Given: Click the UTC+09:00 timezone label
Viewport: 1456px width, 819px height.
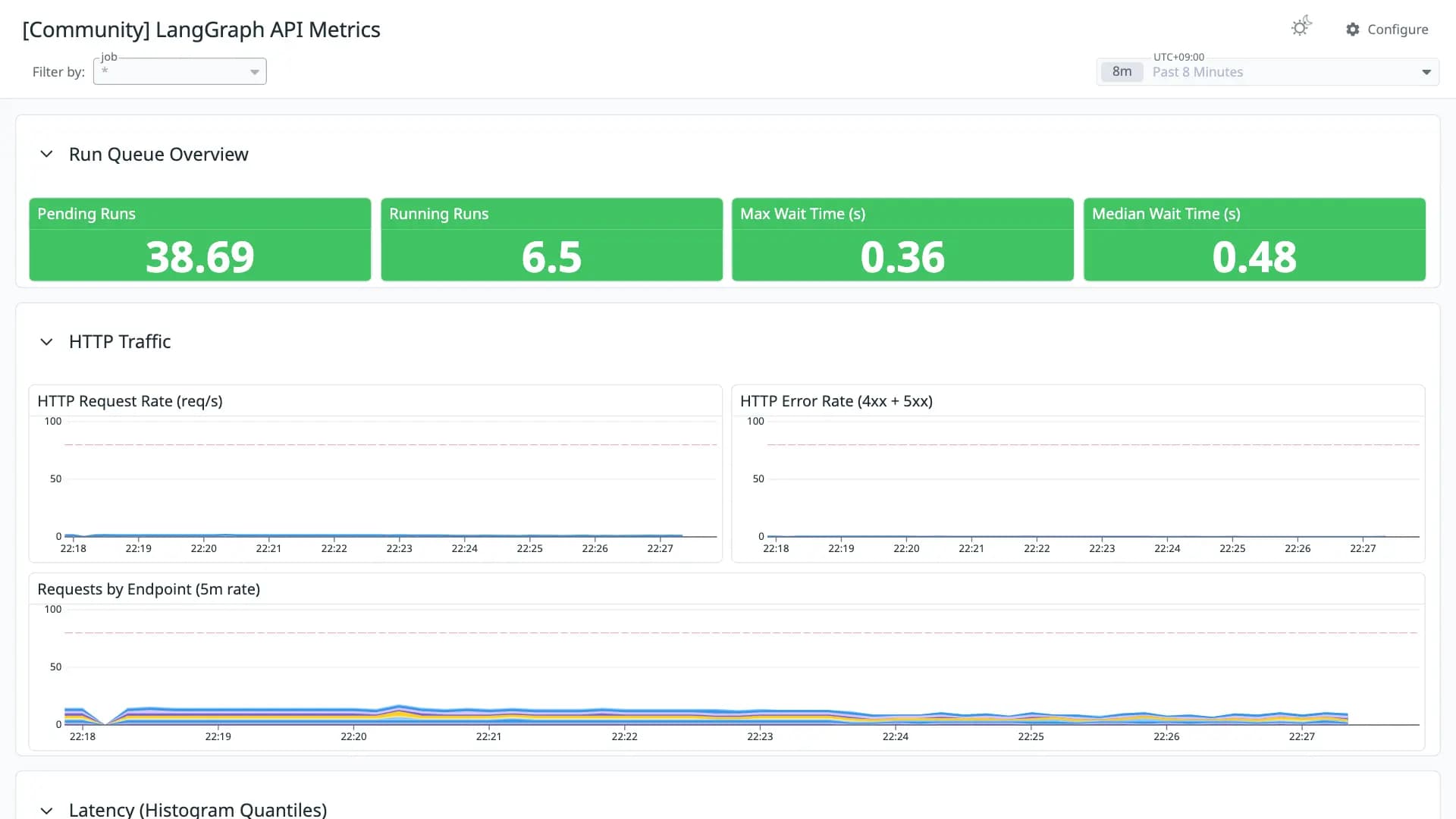Looking at the screenshot, I should (x=1178, y=57).
